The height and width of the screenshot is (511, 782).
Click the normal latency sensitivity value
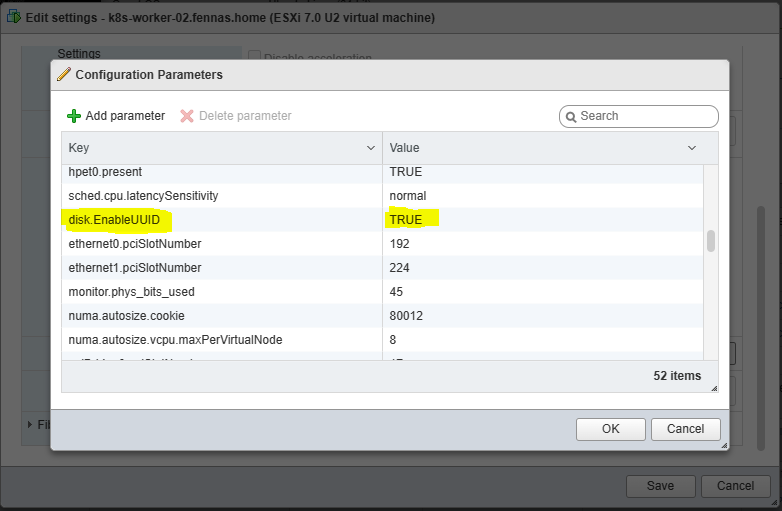click(x=408, y=196)
